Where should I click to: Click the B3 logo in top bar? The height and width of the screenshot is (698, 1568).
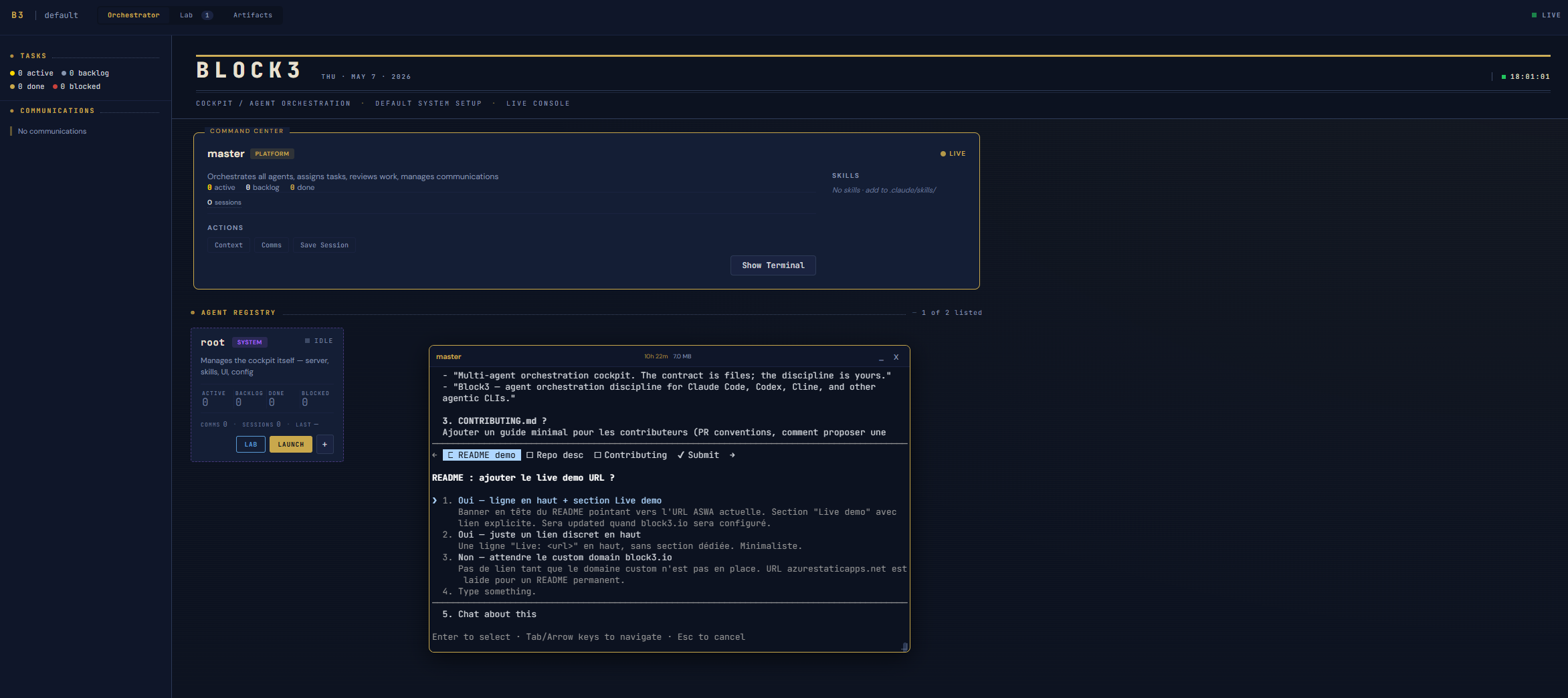17,15
